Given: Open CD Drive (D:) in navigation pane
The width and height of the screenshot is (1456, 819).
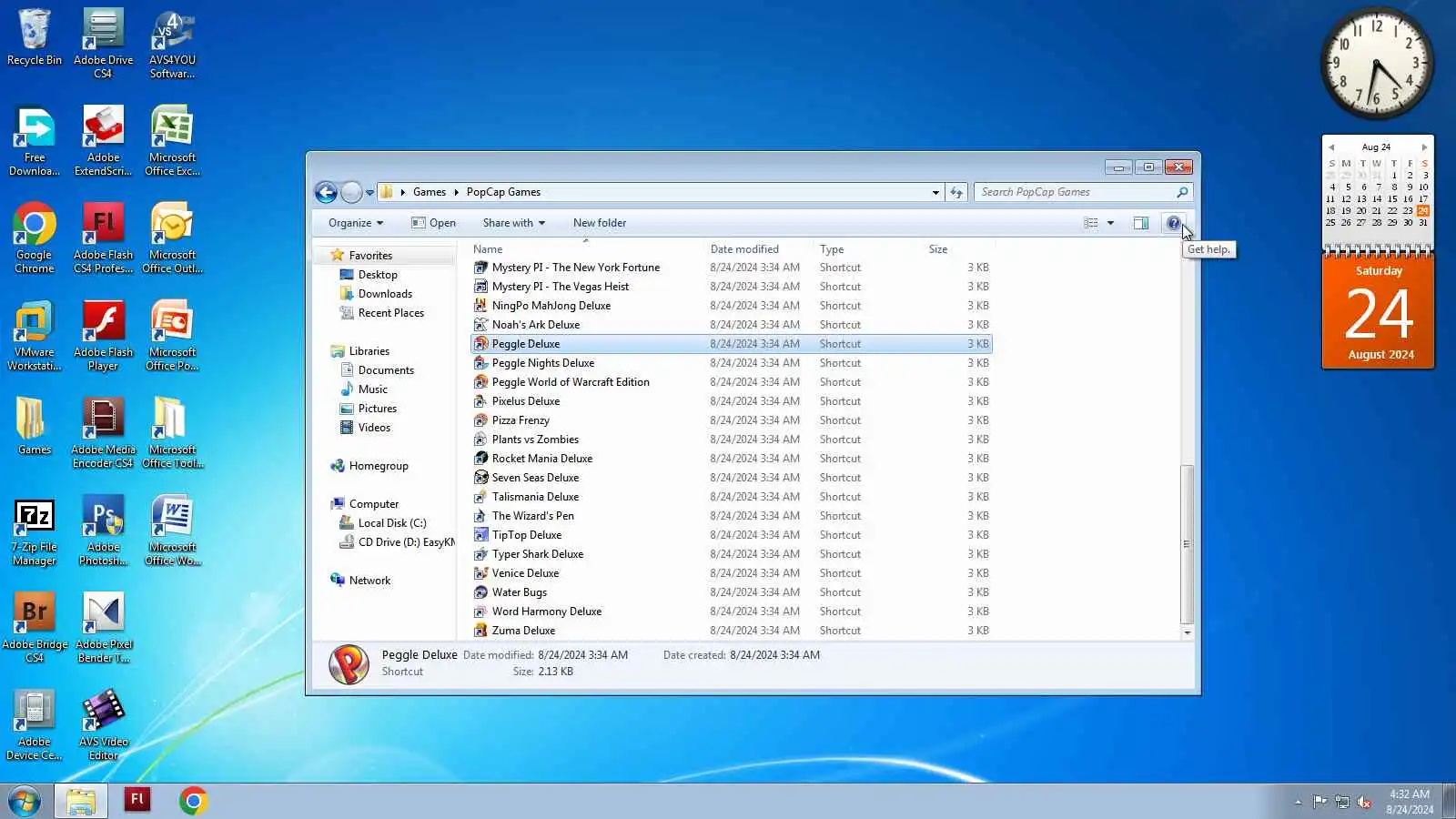Looking at the screenshot, I should click(x=397, y=542).
